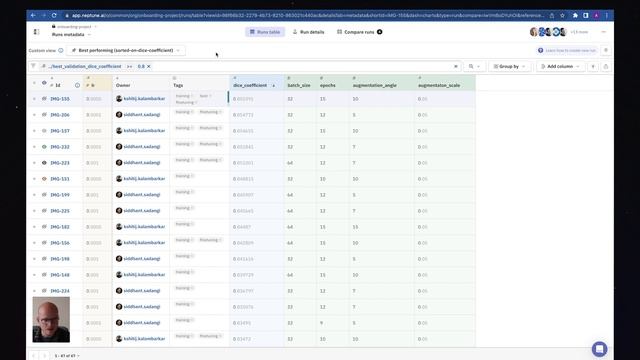Viewport: 640px width, 360px height.
Task: Open the Learn how to create new run link
Action: pos(567,50)
